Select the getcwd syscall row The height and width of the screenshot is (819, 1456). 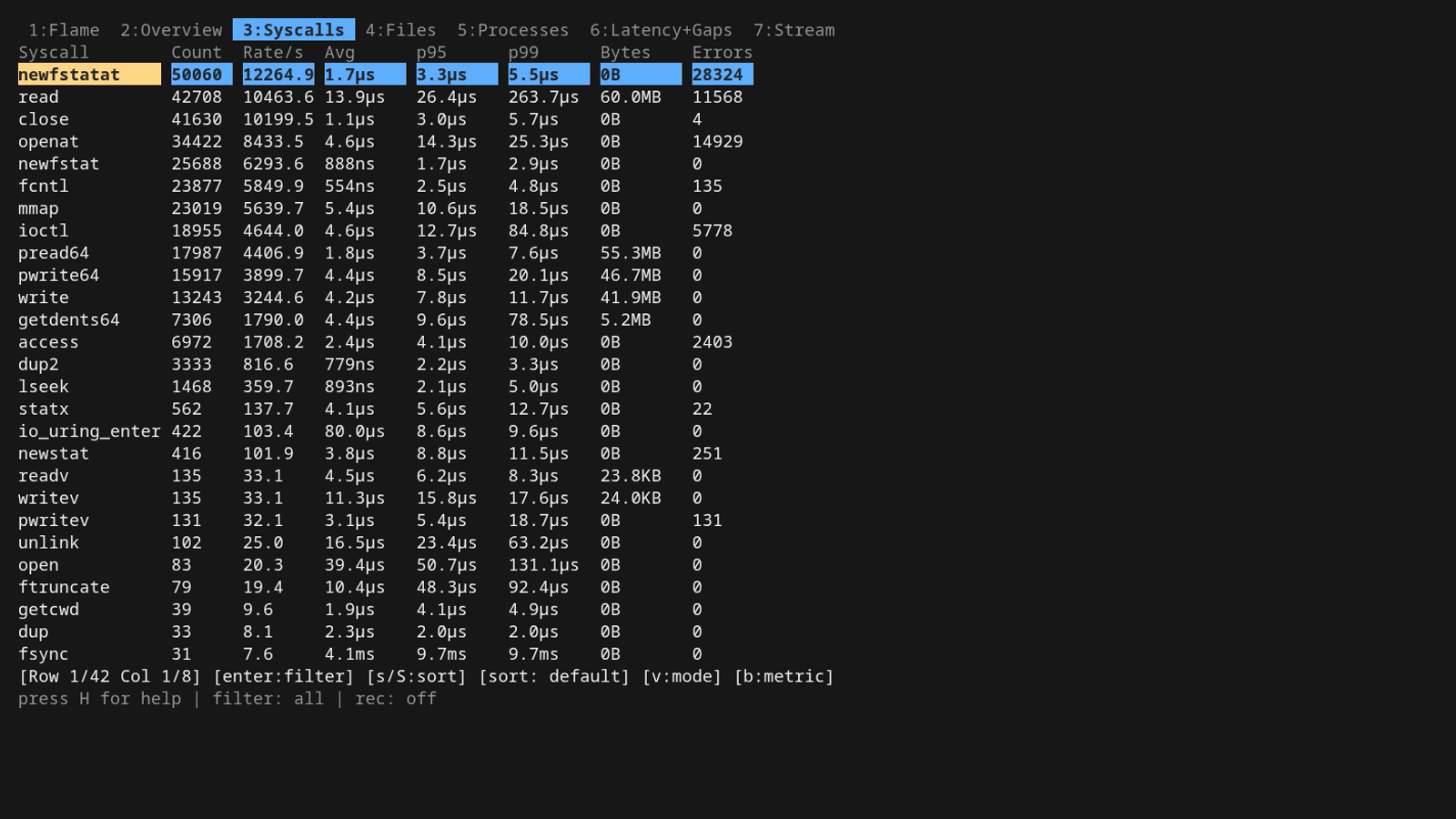point(386,610)
